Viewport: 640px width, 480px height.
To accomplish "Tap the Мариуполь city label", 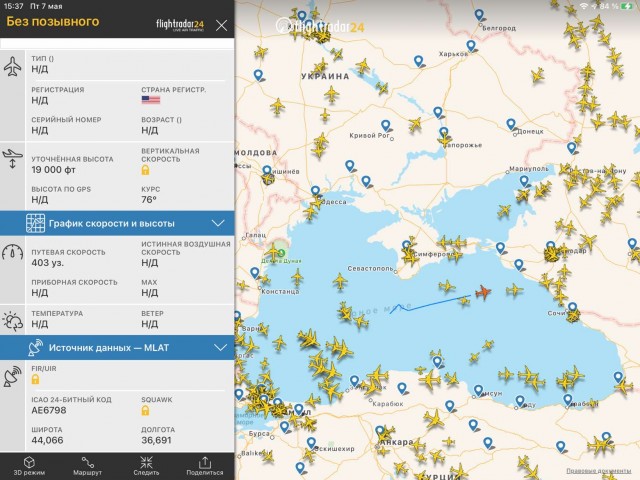I will click(529, 169).
